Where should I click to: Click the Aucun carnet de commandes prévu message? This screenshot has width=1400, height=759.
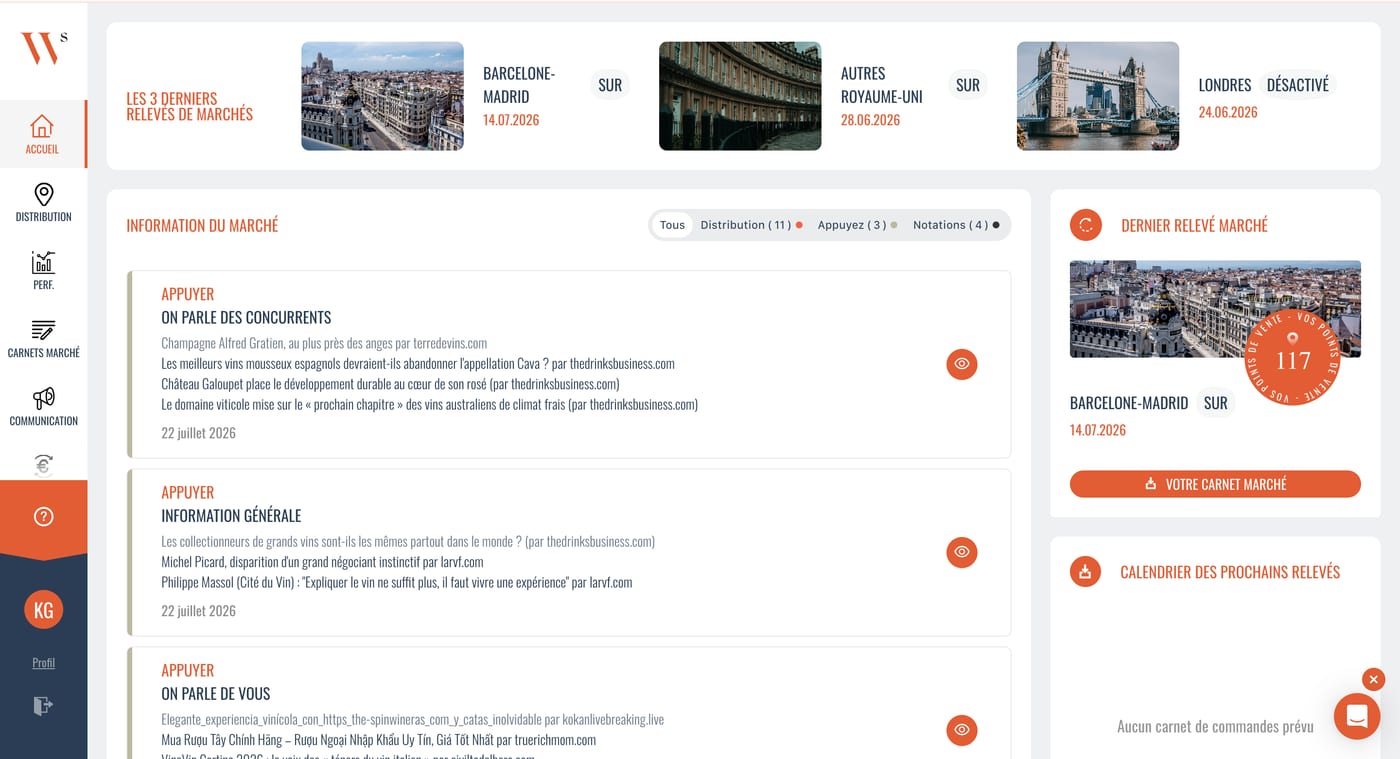coord(1215,727)
